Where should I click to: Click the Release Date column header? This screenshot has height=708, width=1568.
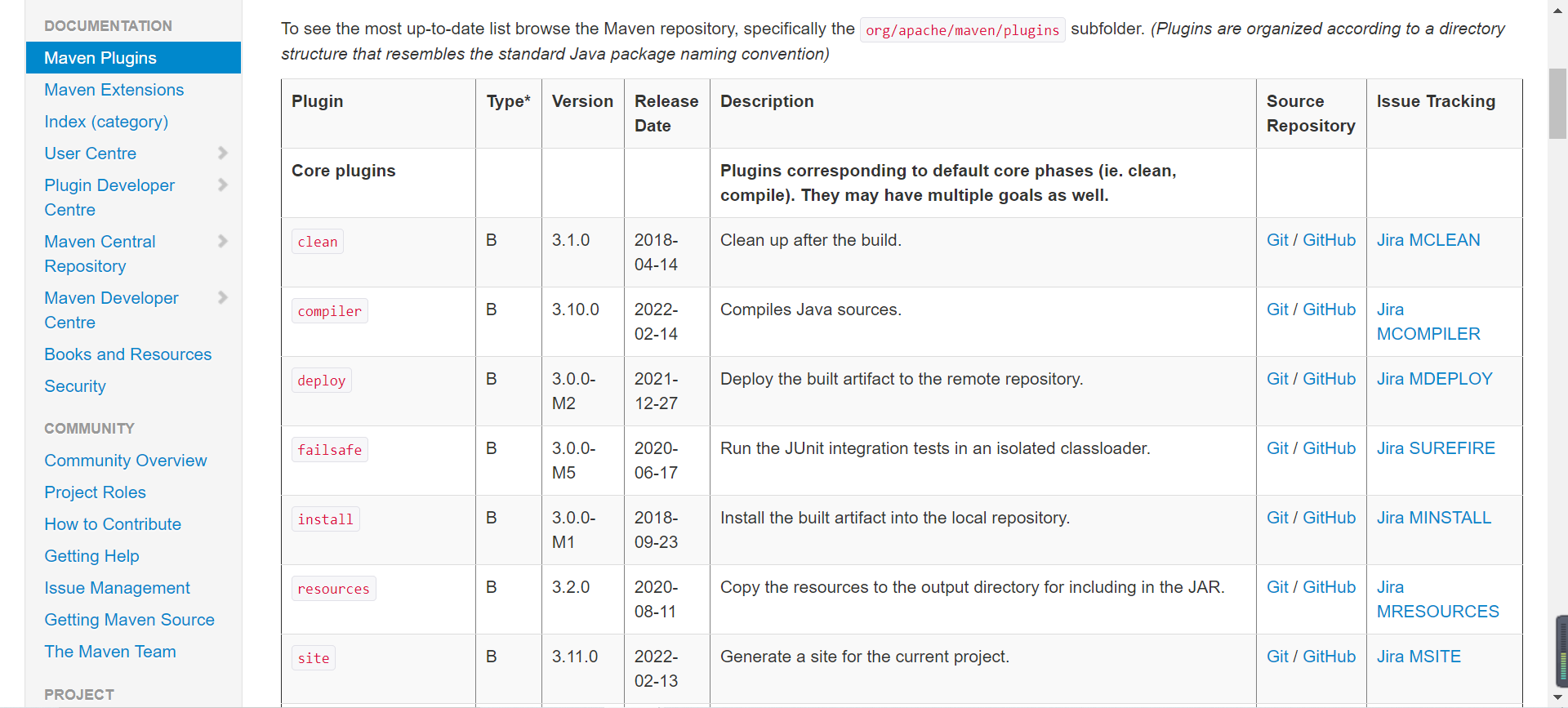tap(666, 114)
